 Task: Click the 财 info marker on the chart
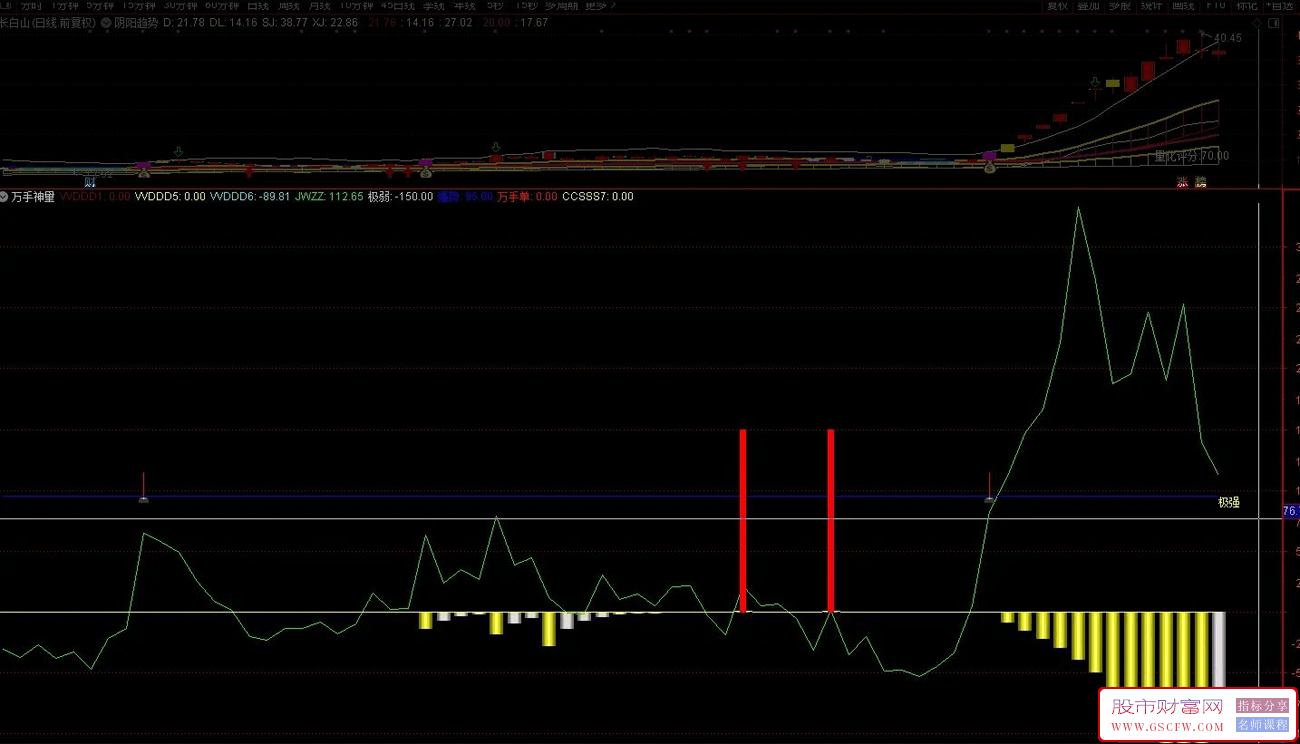90,181
